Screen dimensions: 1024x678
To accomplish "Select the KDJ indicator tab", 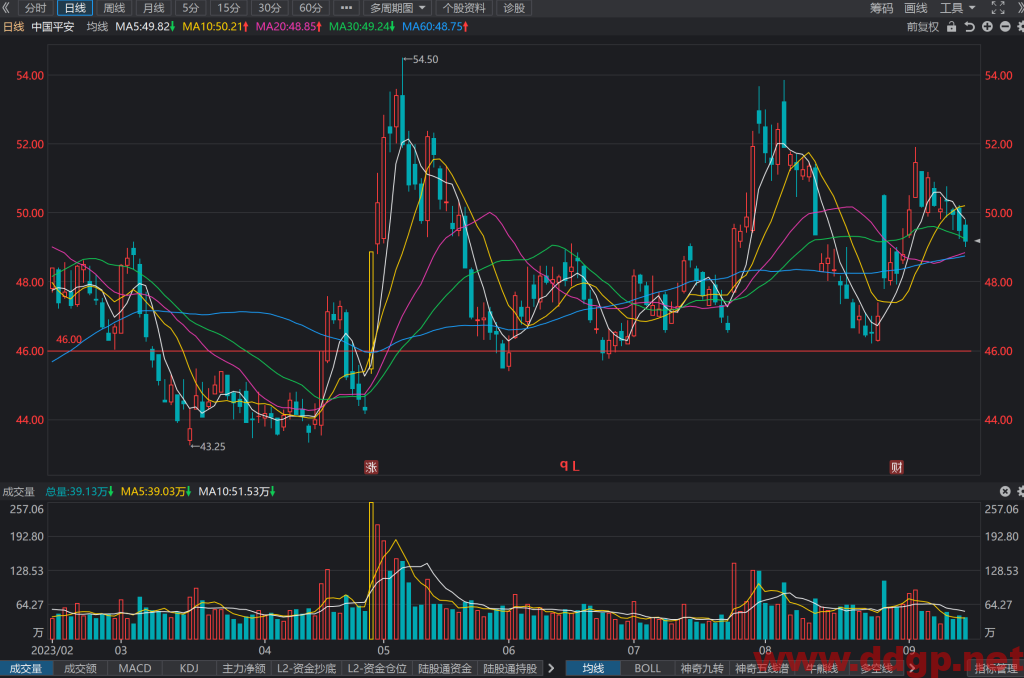I will (x=189, y=668).
